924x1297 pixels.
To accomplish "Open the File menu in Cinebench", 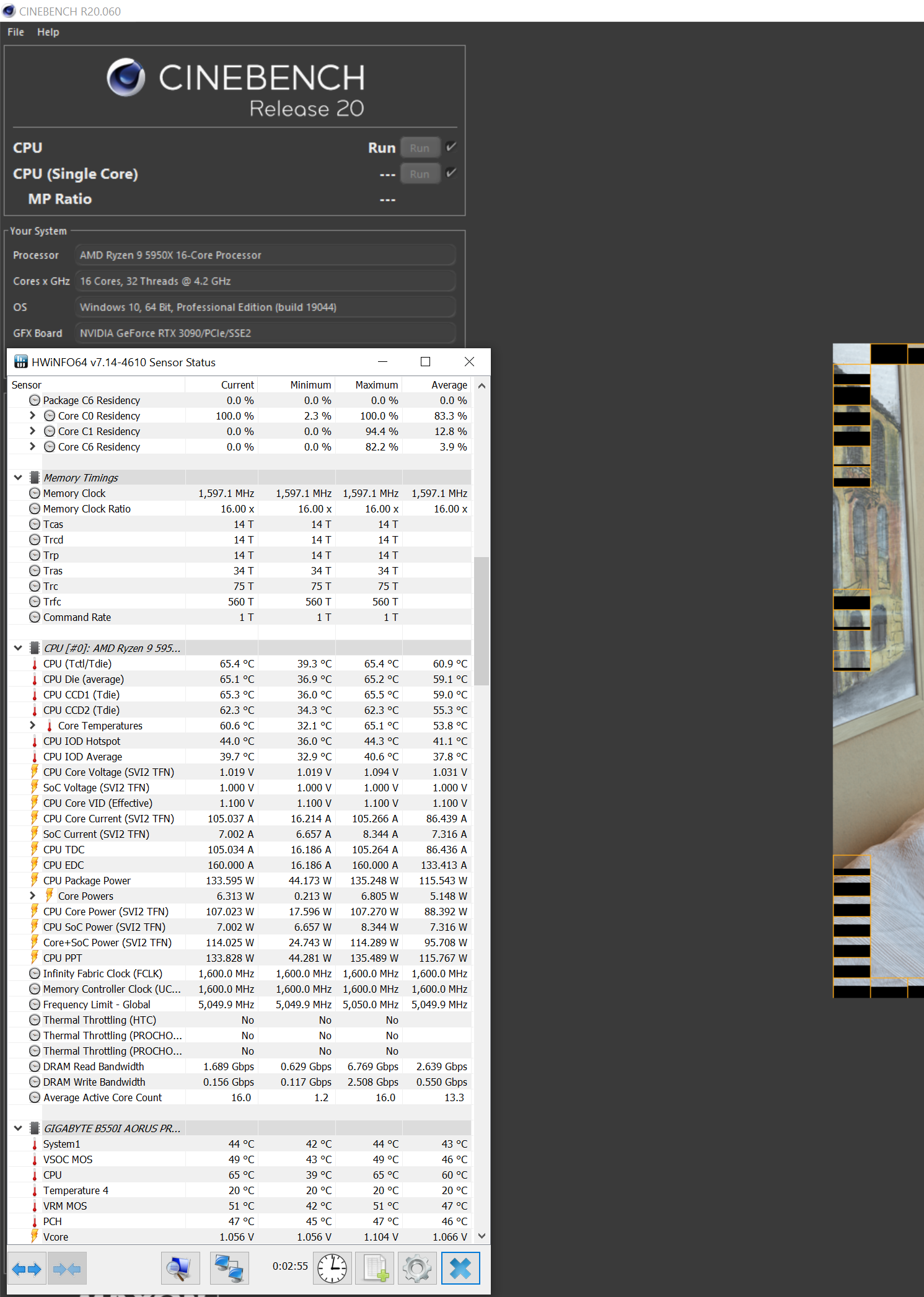I will tap(15, 32).
